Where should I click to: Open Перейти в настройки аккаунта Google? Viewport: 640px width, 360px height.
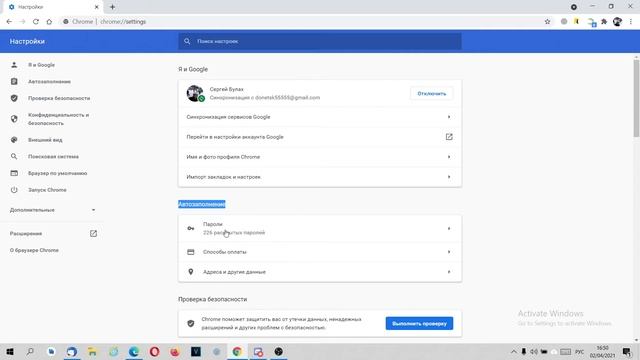pyautogui.click(x=320, y=137)
